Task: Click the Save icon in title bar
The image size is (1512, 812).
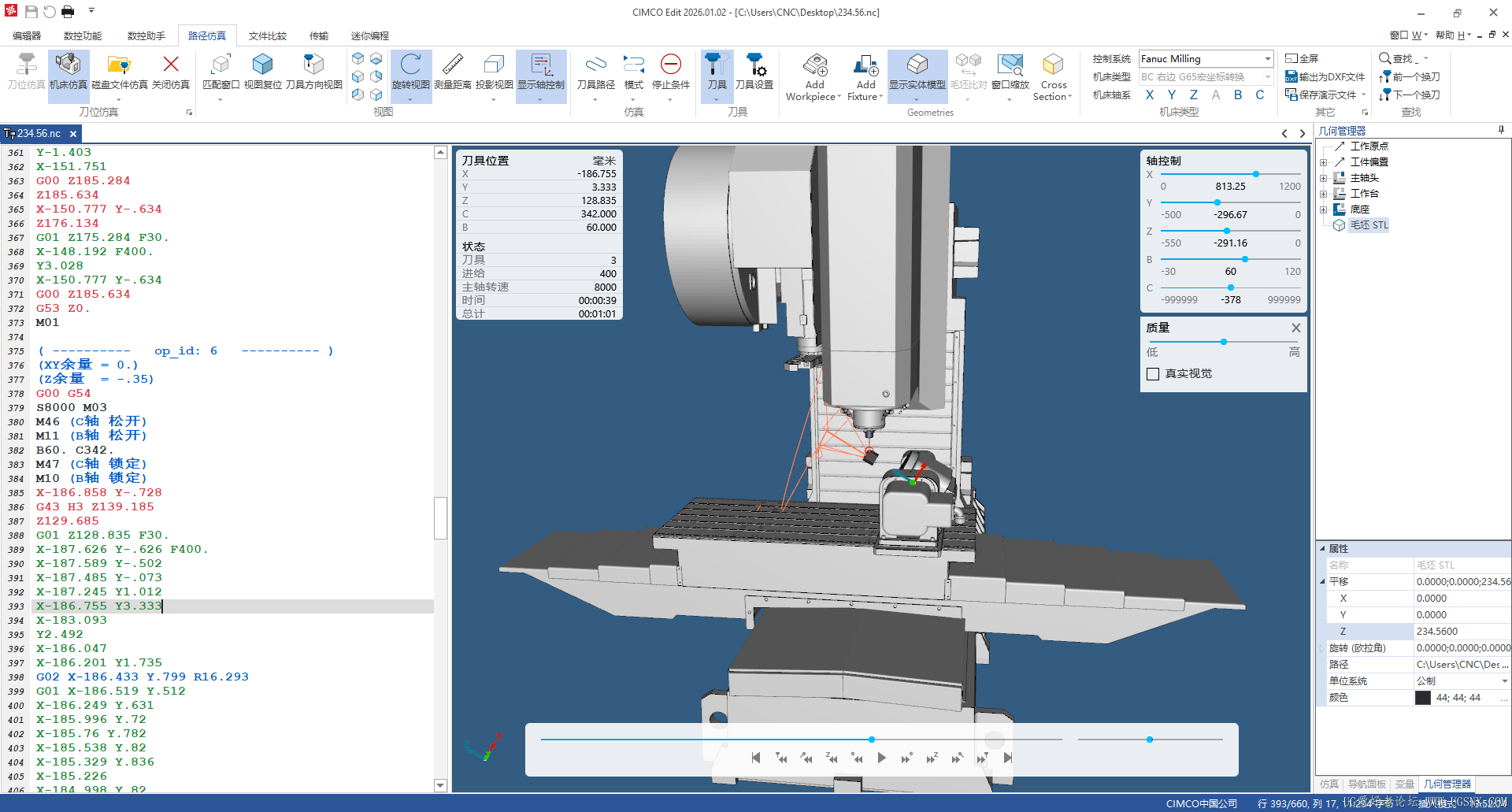Action: tap(31, 12)
